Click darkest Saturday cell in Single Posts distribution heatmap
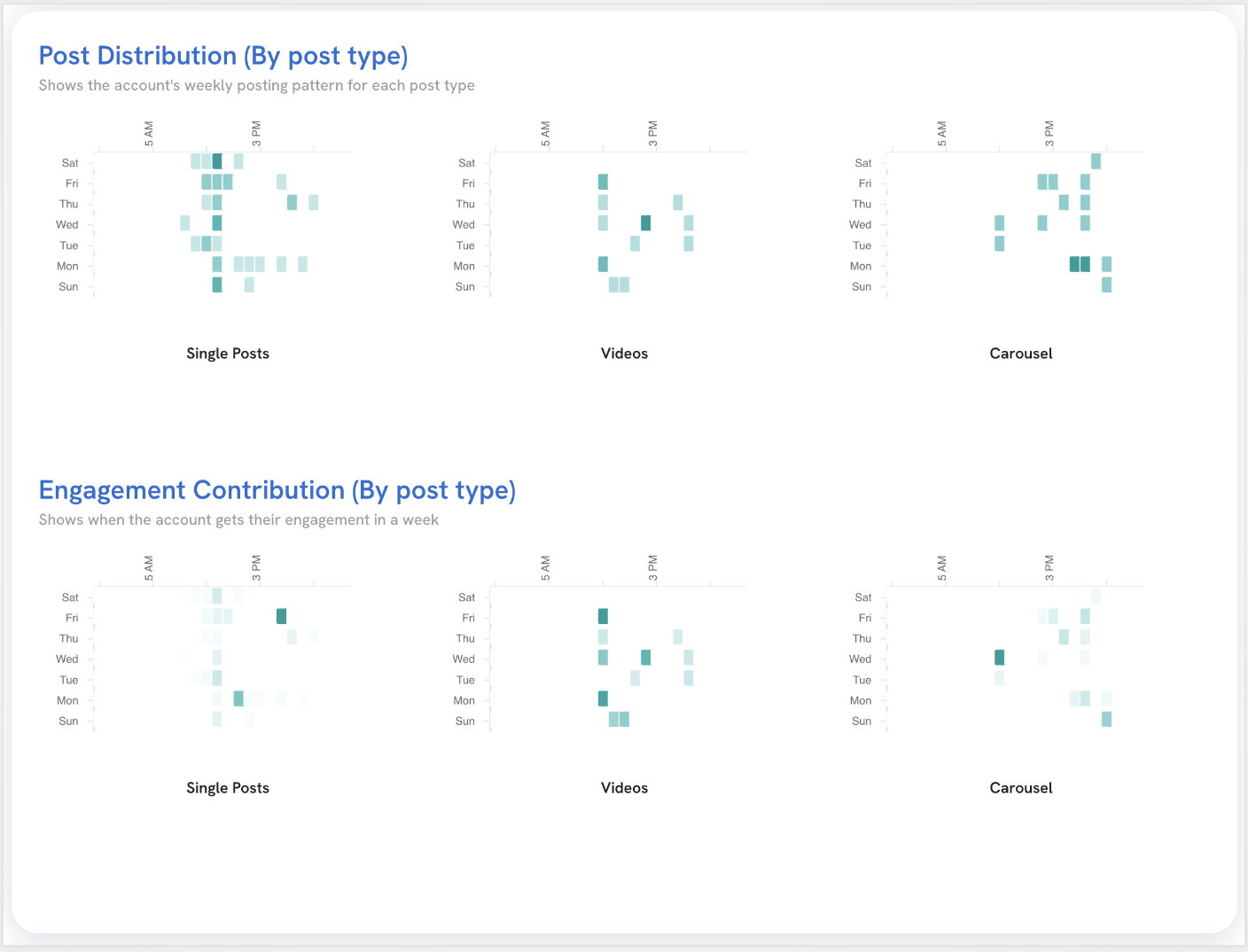The image size is (1248, 952). (217, 161)
